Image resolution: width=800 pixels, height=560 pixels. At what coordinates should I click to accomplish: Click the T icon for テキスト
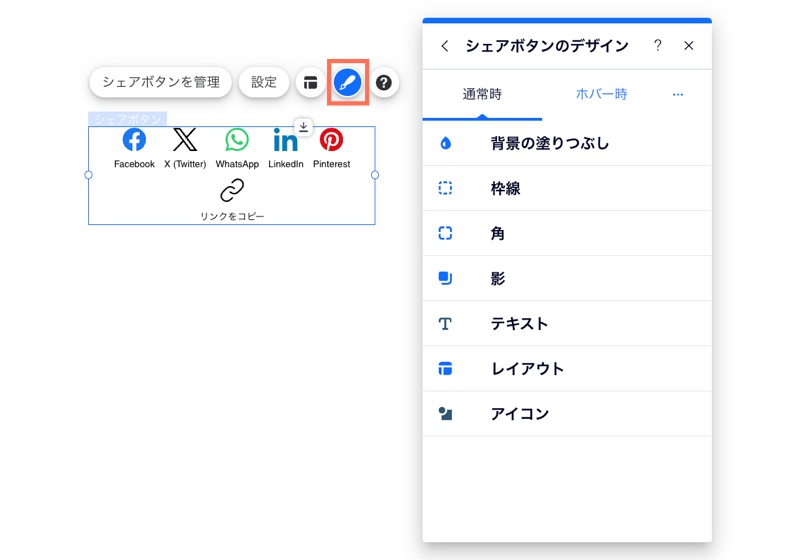pos(445,323)
